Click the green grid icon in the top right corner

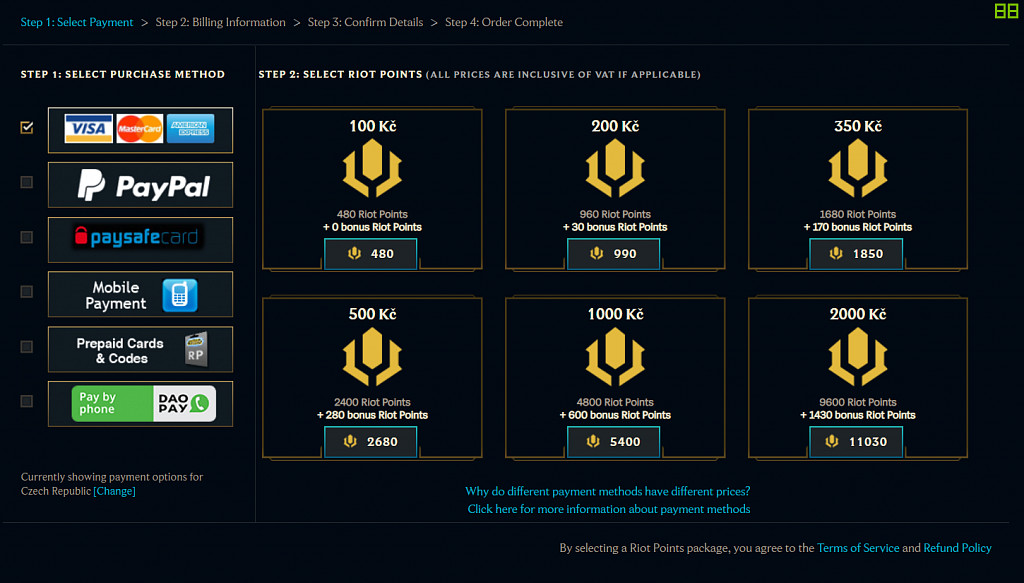tap(1007, 13)
